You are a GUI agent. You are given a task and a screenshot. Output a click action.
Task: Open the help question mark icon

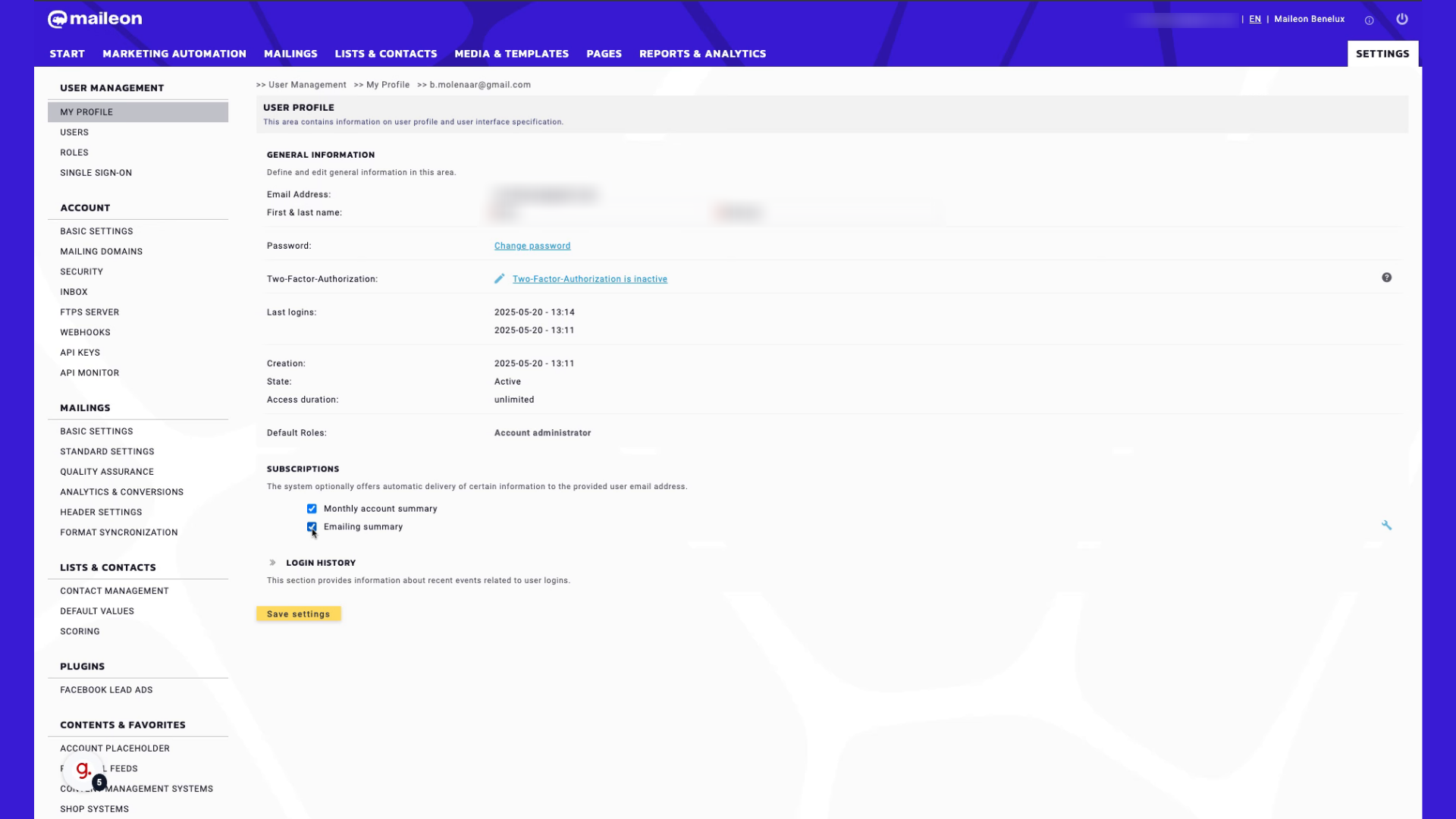point(1386,278)
